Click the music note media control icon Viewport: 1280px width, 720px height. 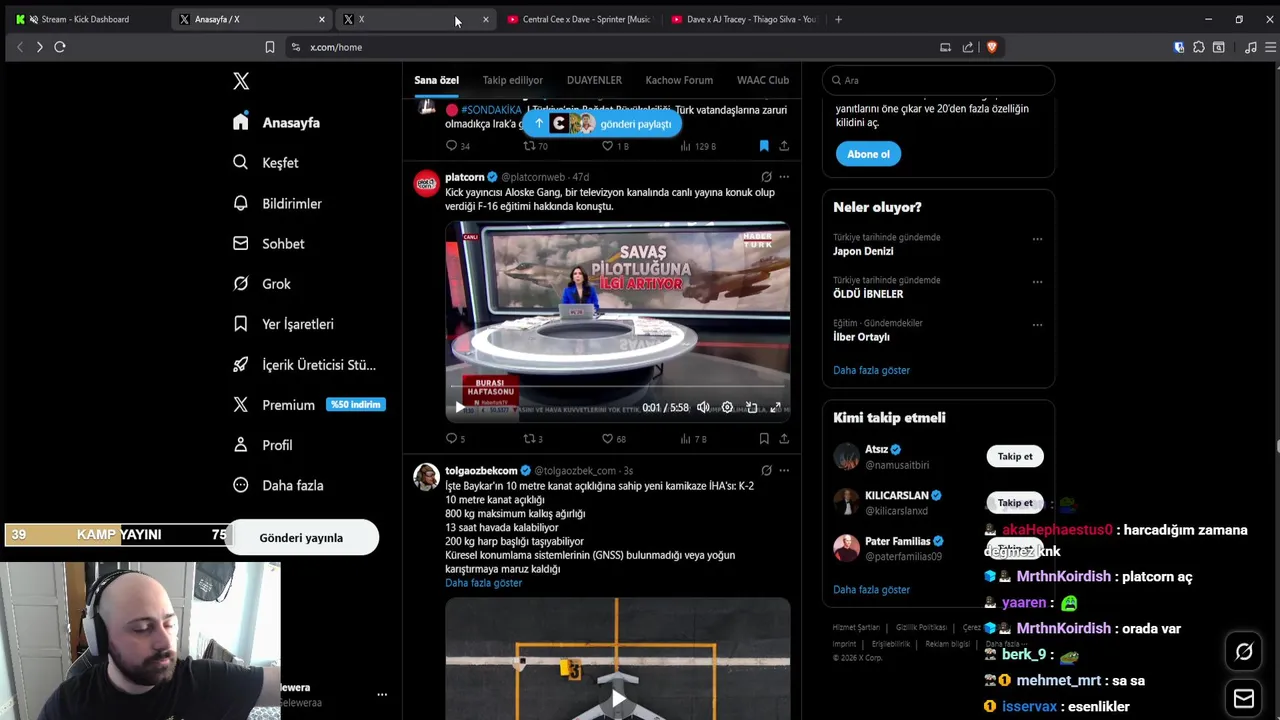coord(1251,47)
